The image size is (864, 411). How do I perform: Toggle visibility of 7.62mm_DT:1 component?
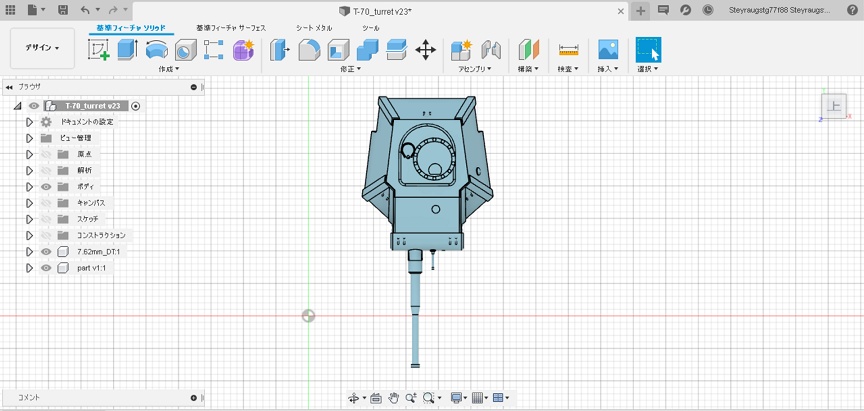[46, 251]
